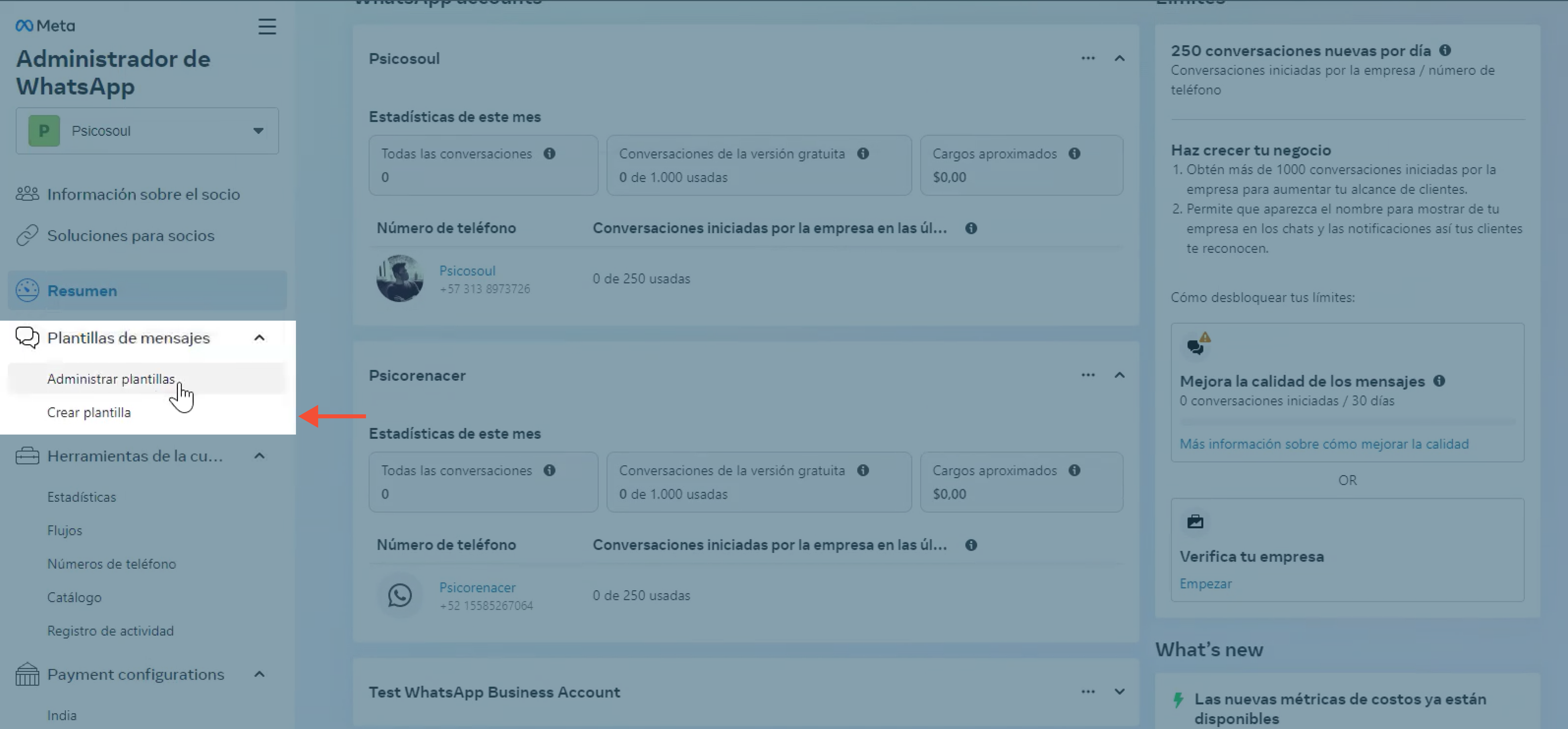Click the Plantillas de mensajes chat icon
The height and width of the screenshot is (729, 1568).
(27, 337)
